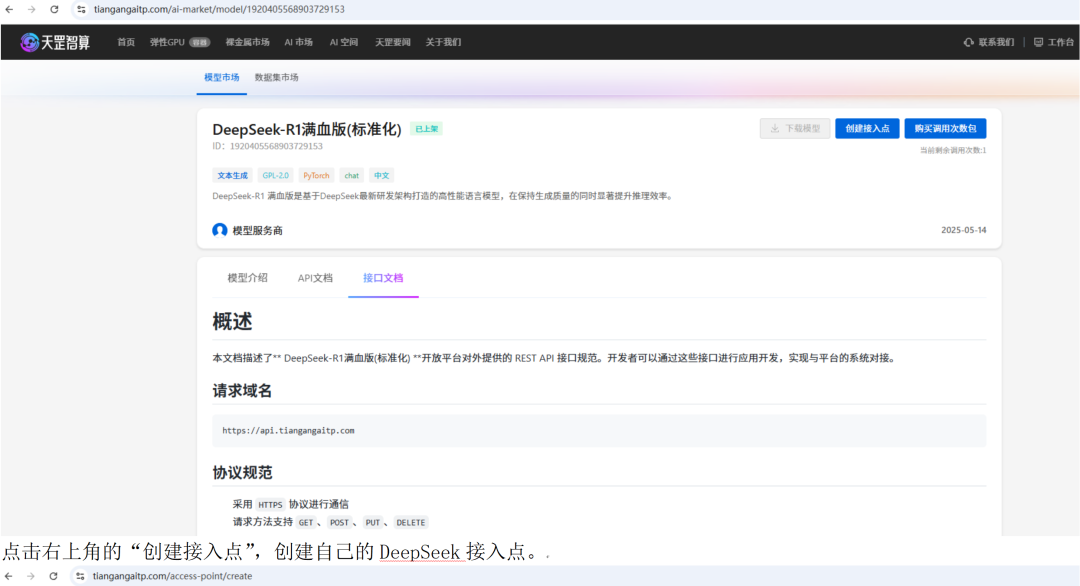
Task: Click the top address bar URL
Action: tap(219, 10)
